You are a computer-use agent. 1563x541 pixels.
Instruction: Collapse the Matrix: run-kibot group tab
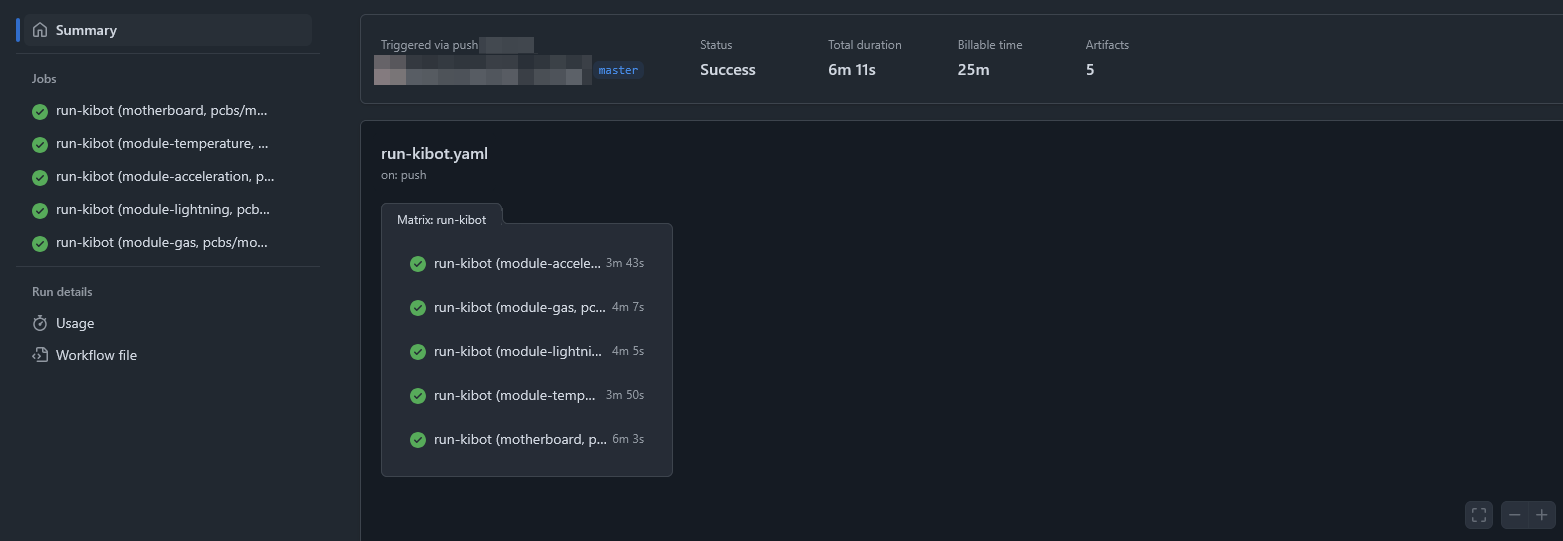point(441,219)
